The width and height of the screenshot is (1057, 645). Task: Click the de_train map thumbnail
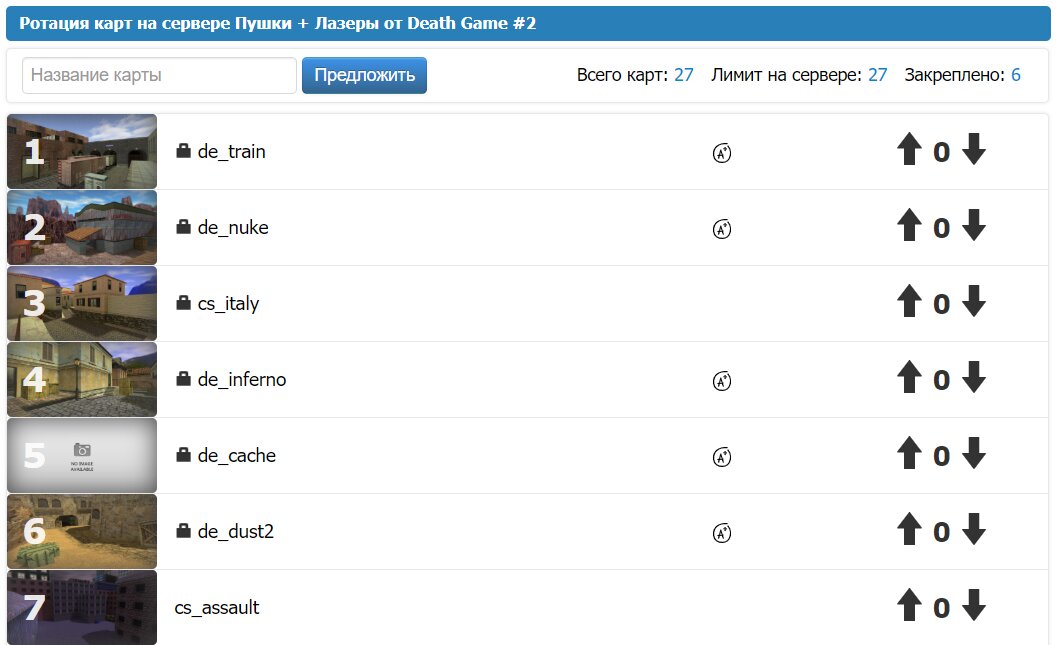click(82, 151)
